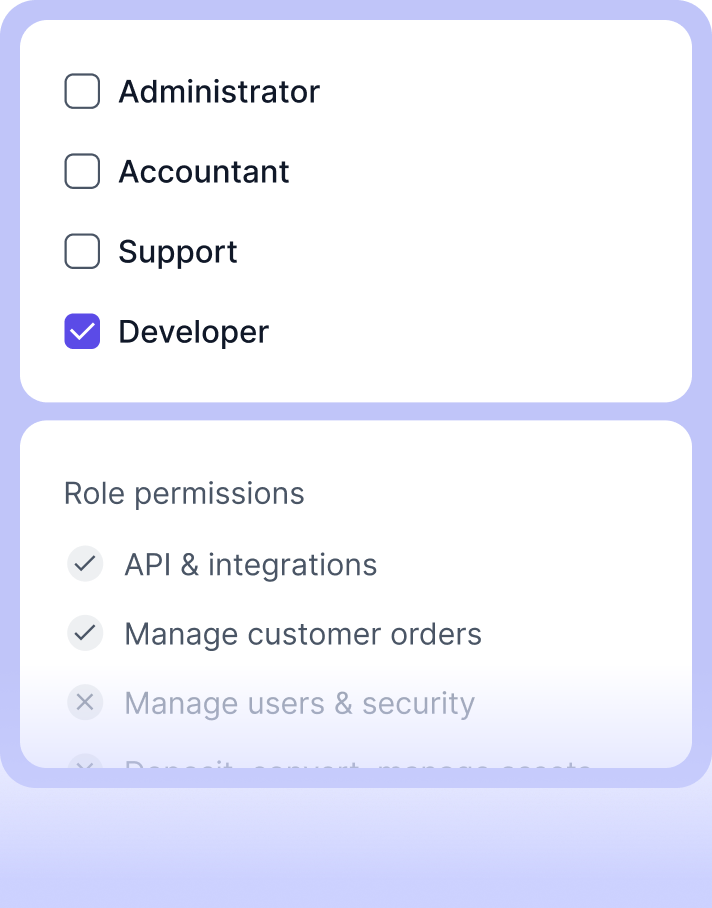Click the checkmark icon beside Manage customer orders
The height and width of the screenshot is (908, 712).
click(85, 633)
